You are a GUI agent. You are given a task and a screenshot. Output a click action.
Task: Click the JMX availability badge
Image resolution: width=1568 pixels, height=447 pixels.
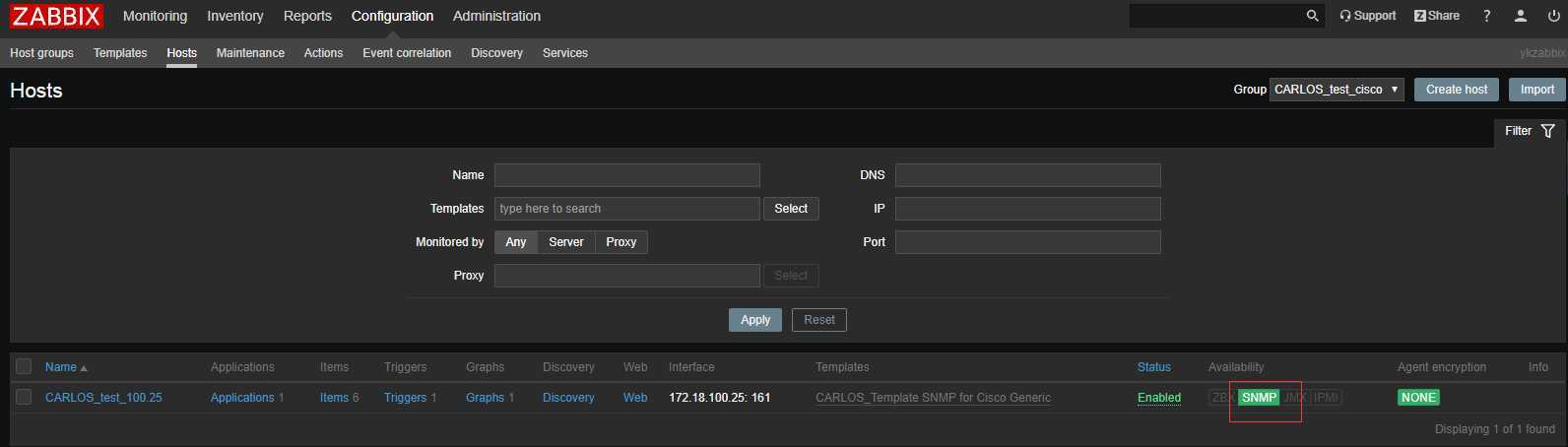coord(1294,398)
